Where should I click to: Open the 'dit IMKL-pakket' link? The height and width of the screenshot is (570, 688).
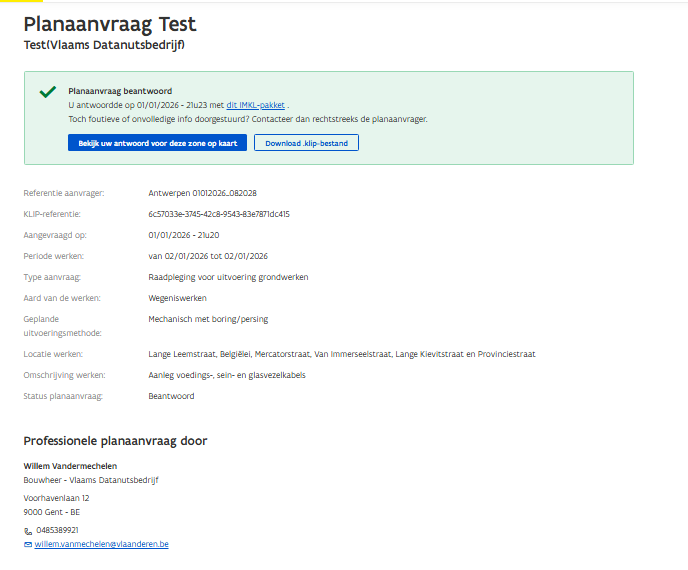coord(255,105)
